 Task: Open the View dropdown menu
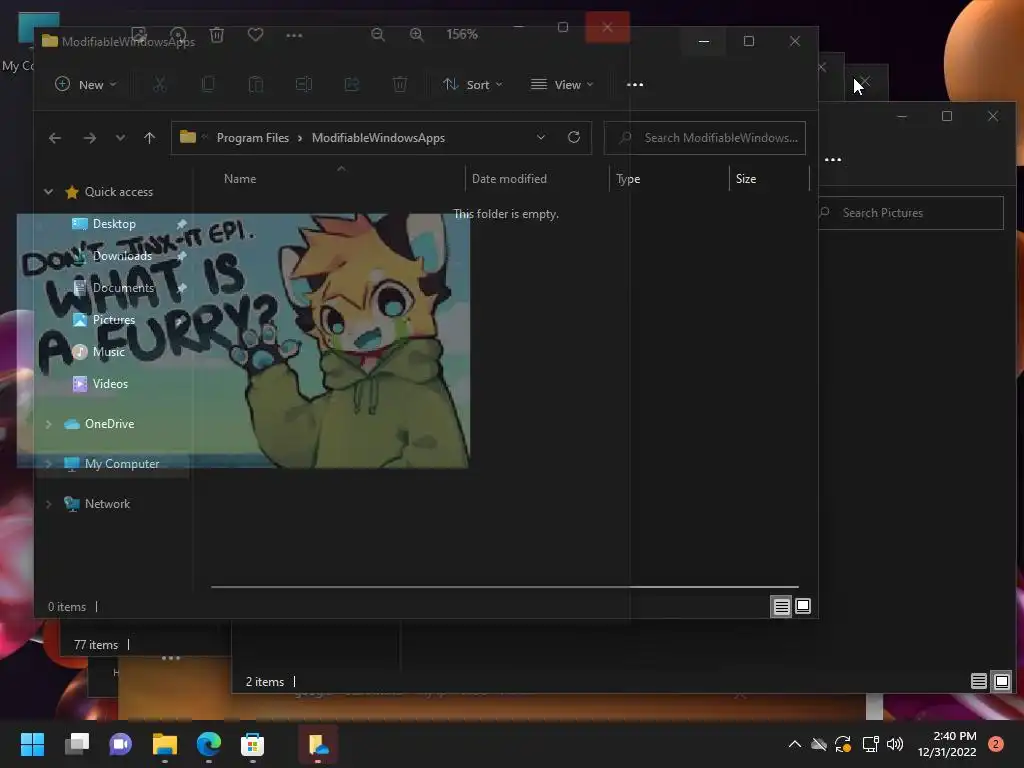pyautogui.click(x=562, y=85)
